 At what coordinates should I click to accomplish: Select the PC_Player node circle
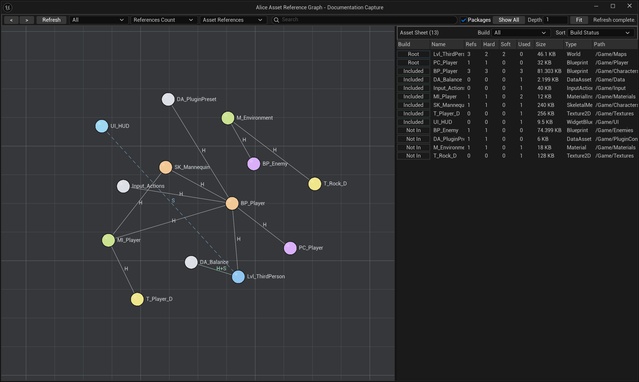point(290,248)
